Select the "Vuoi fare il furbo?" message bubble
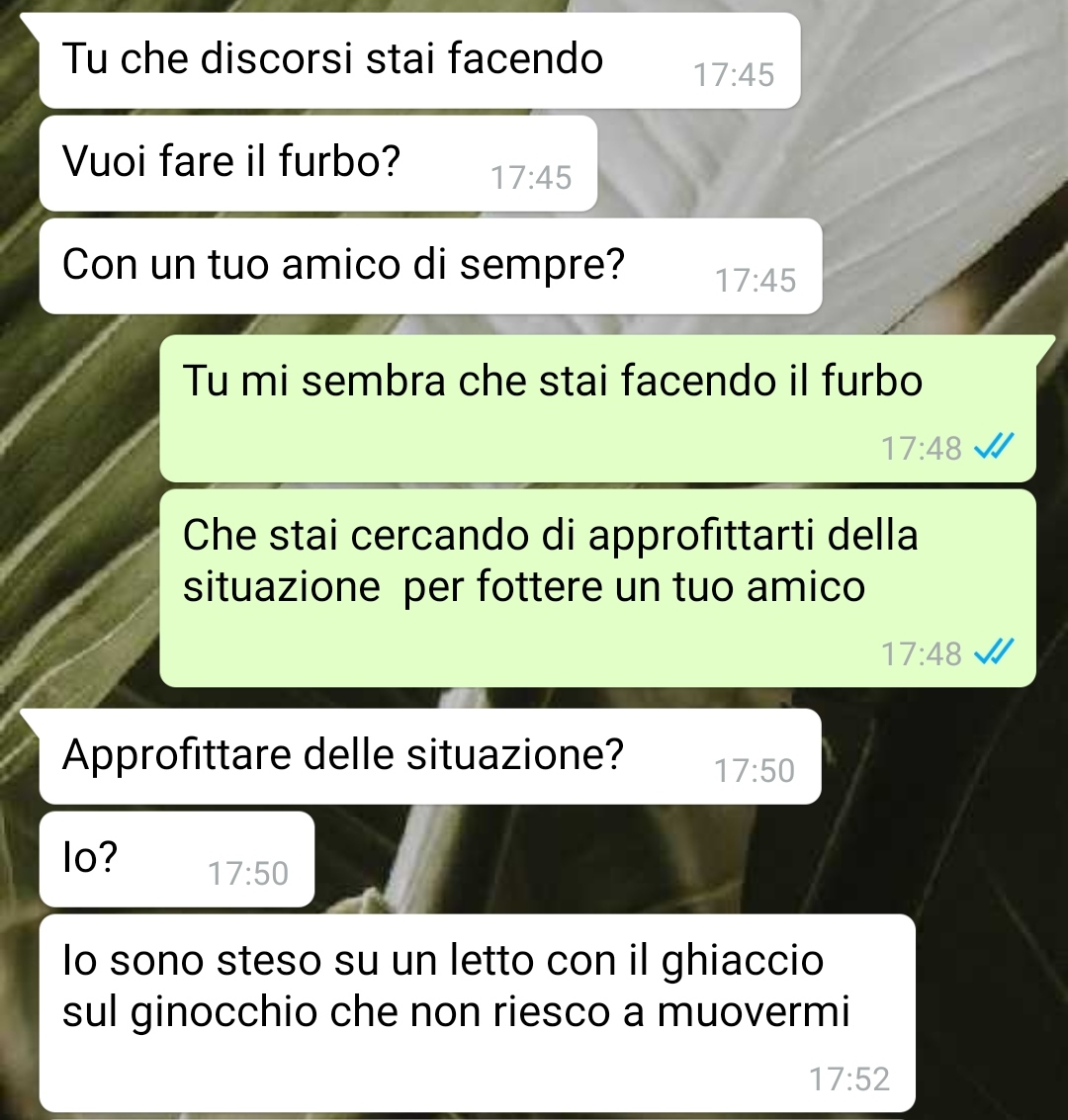The height and width of the screenshot is (1120, 1068). click(x=317, y=163)
